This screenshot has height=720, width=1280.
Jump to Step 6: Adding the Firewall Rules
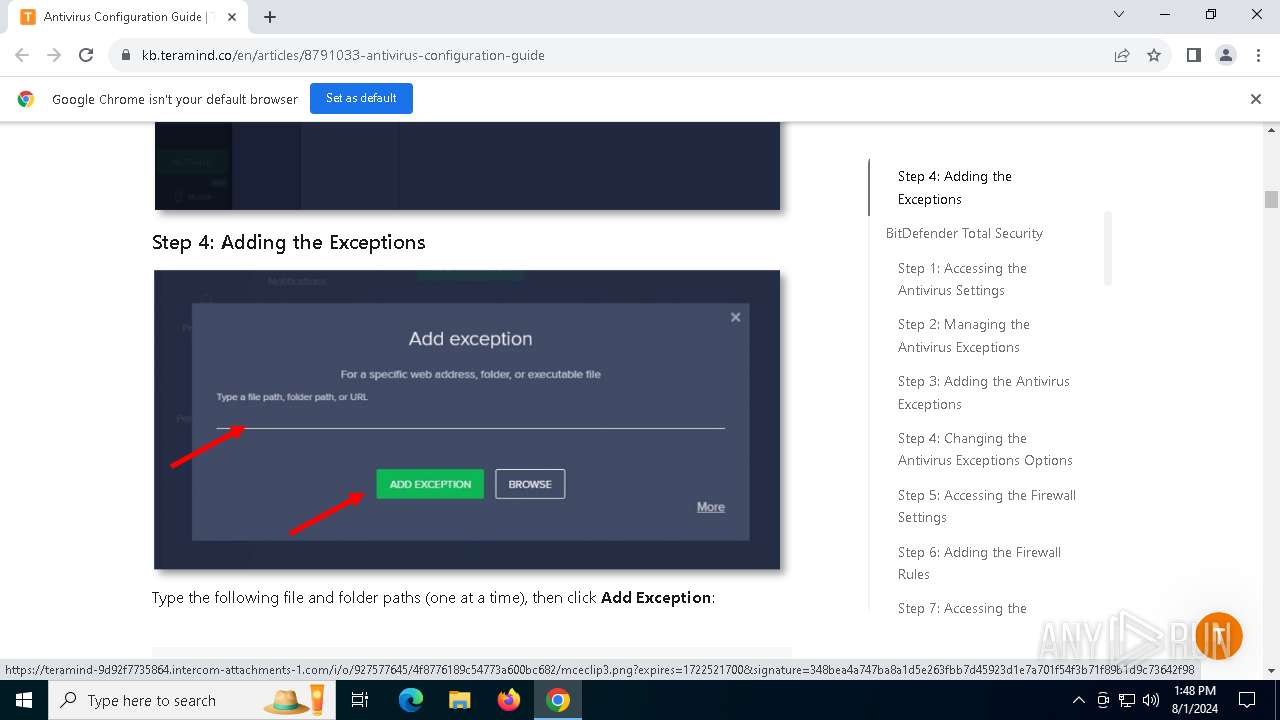tap(979, 563)
